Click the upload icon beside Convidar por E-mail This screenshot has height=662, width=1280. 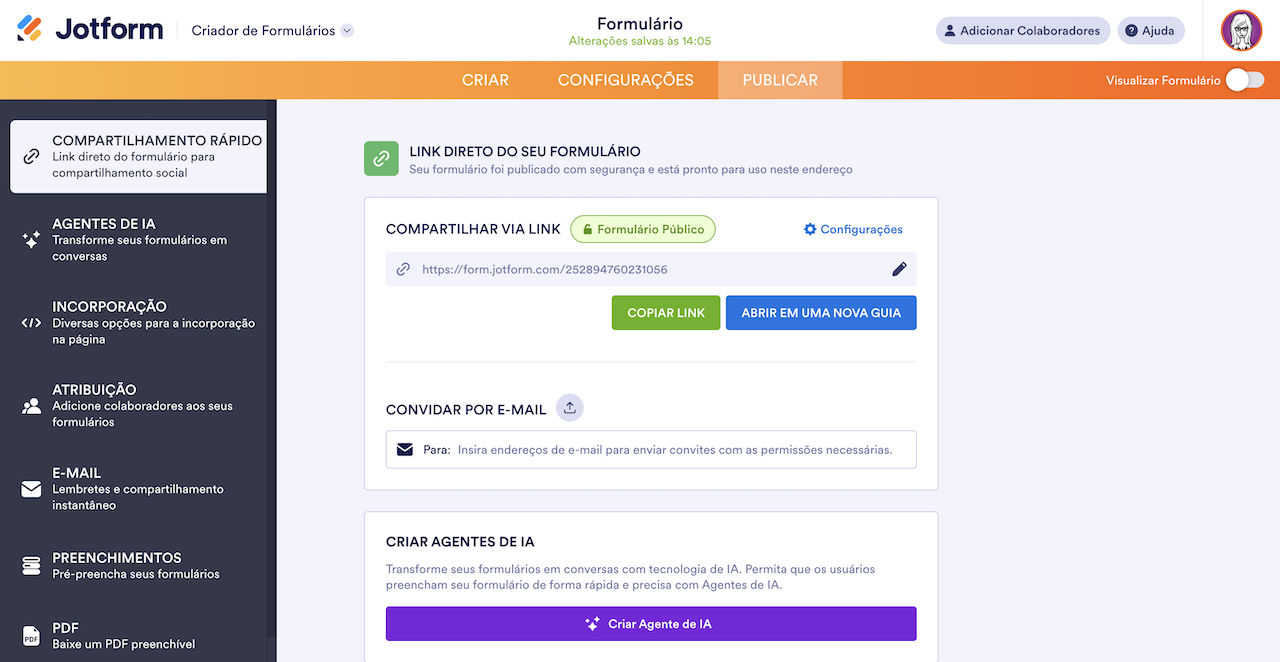(x=569, y=407)
